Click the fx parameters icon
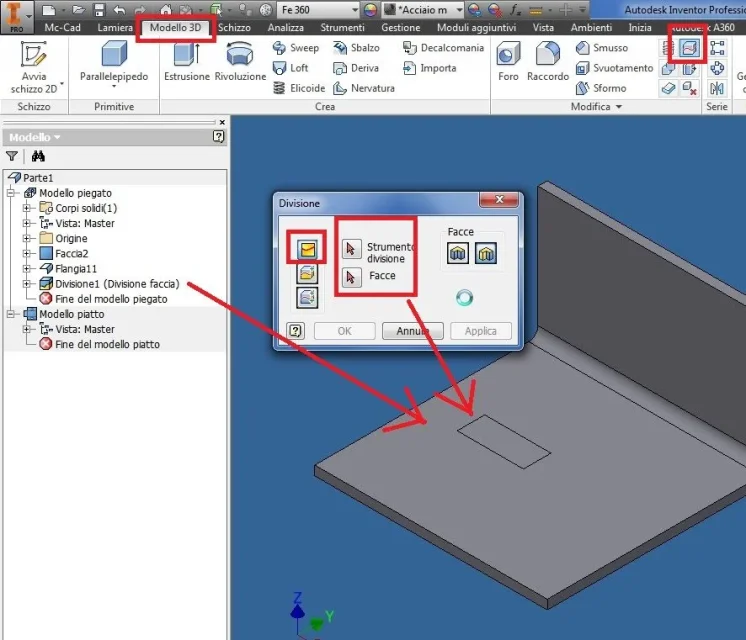The image size is (746, 640). coord(515,10)
